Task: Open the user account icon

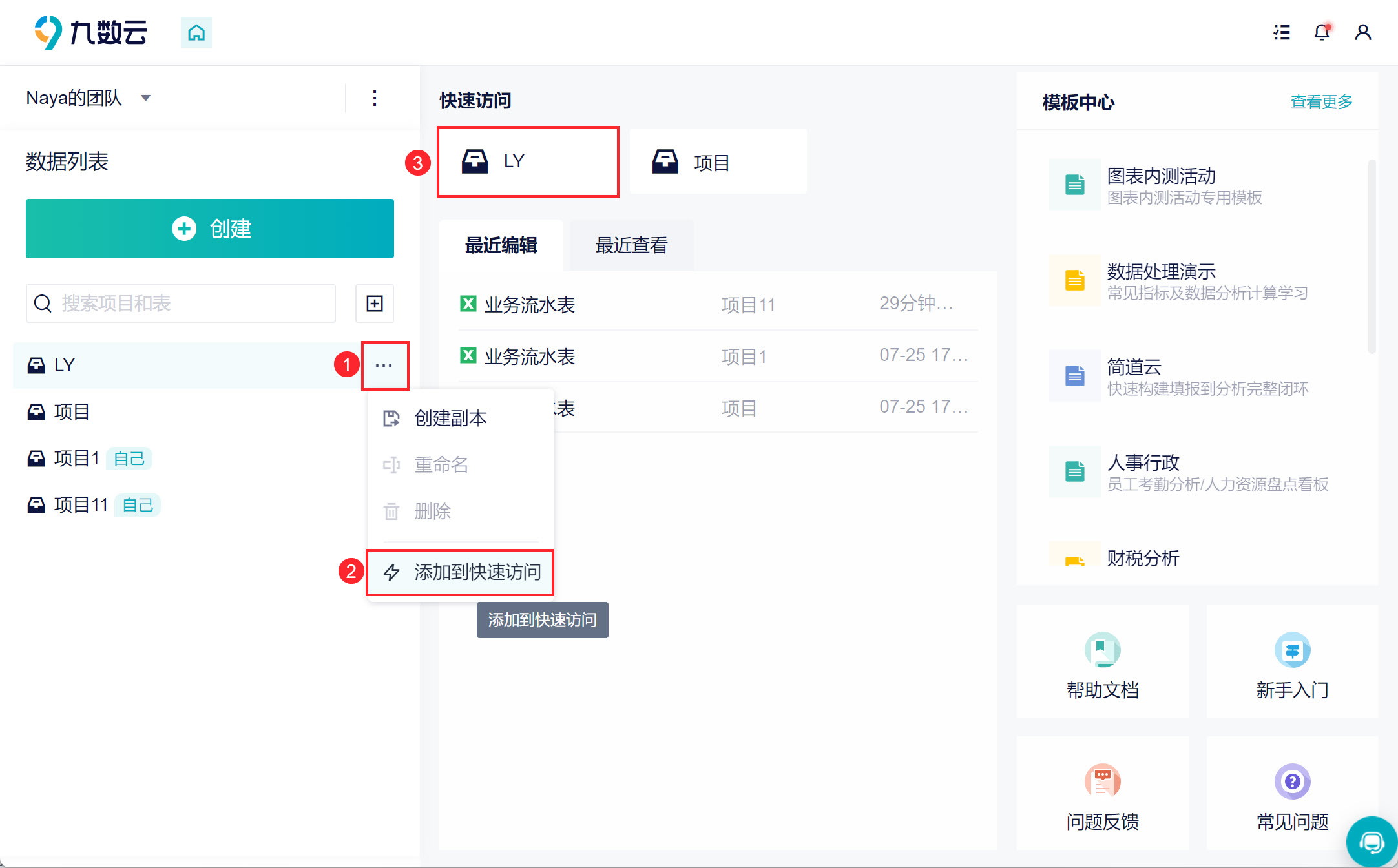Action: pyautogui.click(x=1362, y=32)
